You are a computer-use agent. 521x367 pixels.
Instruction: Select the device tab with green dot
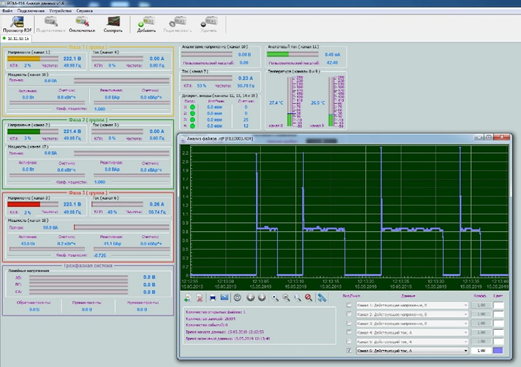[16, 39]
